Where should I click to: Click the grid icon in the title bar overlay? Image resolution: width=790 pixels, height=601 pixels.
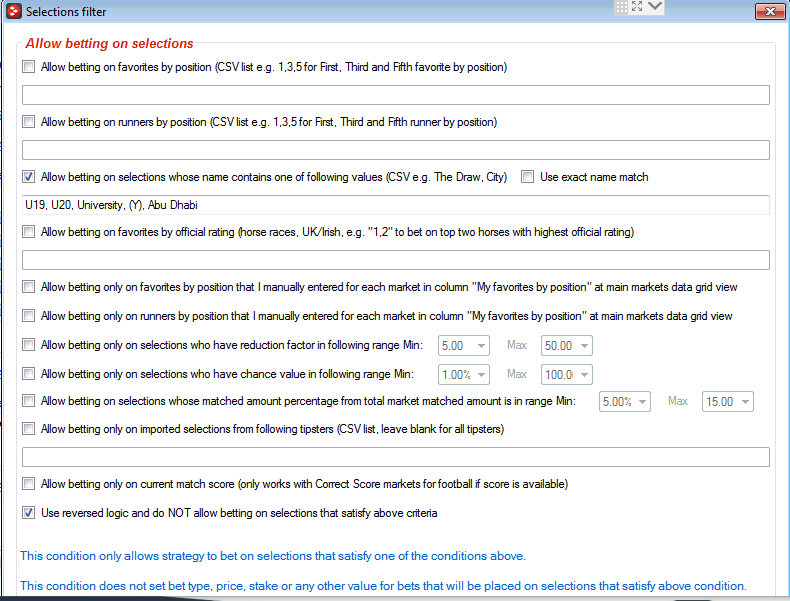click(622, 7)
